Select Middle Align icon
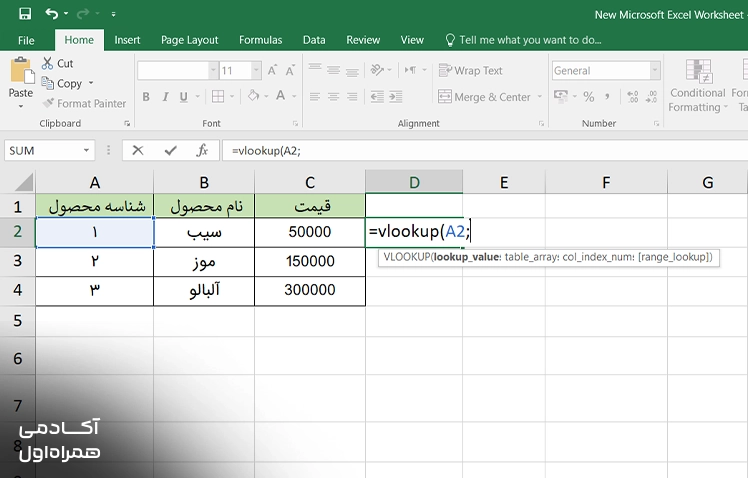This screenshot has width=748, height=478. (x=333, y=71)
